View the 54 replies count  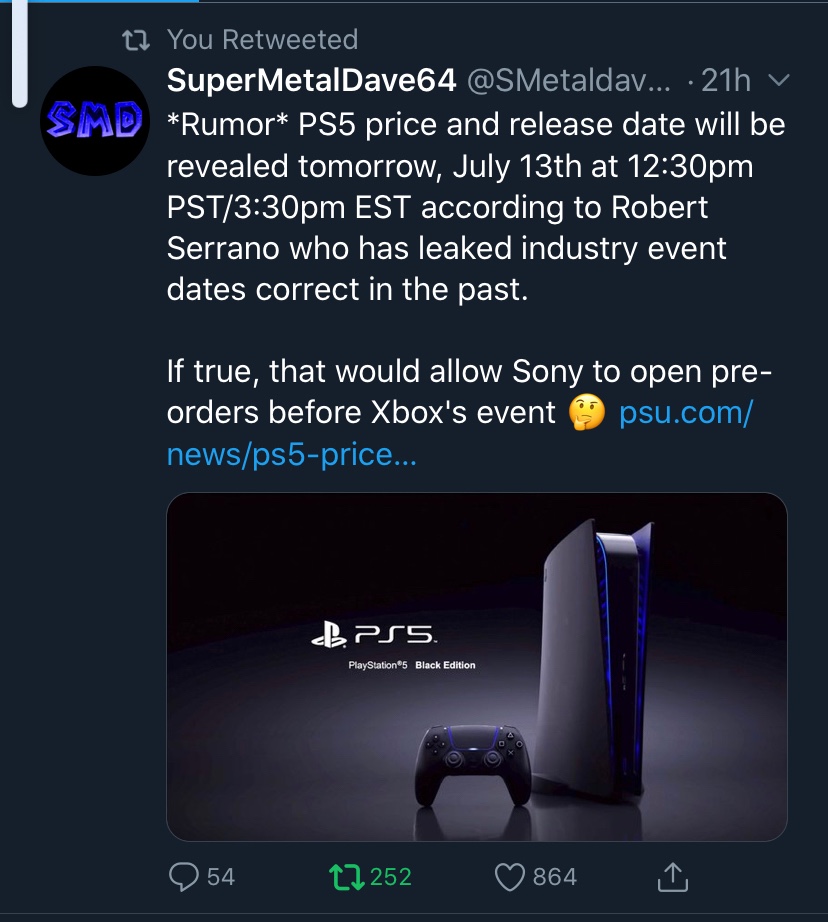[x=221, y=877]
